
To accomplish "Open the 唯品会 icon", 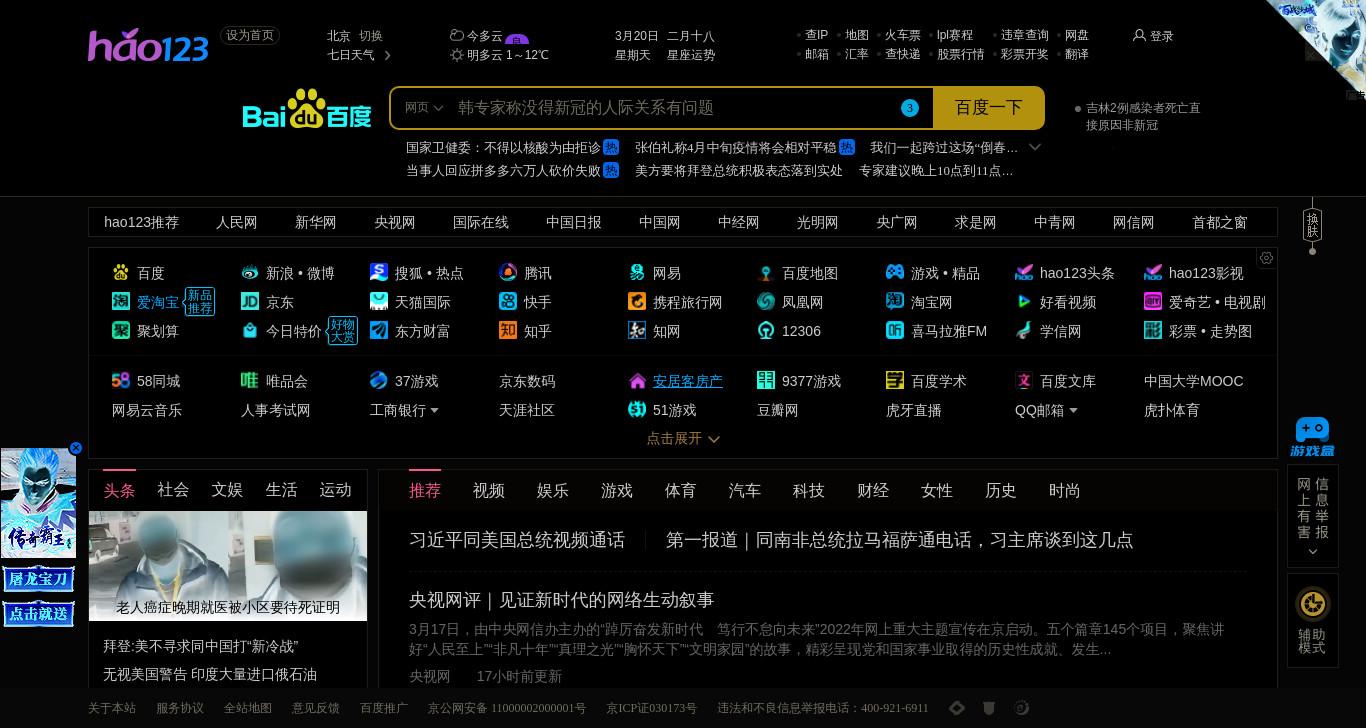I will click(x=250, y=380).
